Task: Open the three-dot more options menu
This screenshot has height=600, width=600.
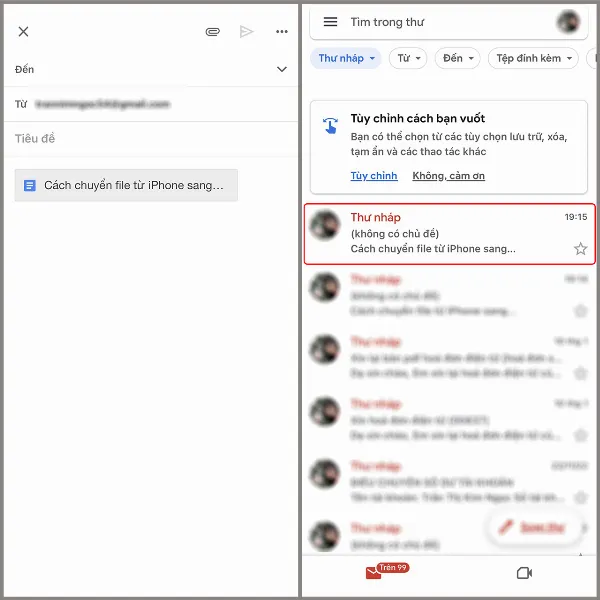Action: pyautogui.click(x=282, y=31)
